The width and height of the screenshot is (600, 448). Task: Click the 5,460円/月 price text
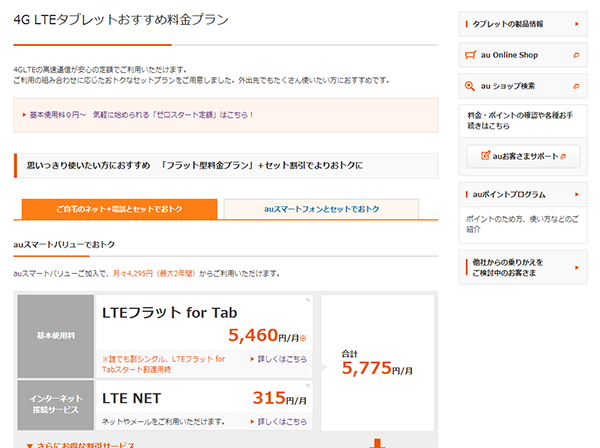(x=267, y=336)
